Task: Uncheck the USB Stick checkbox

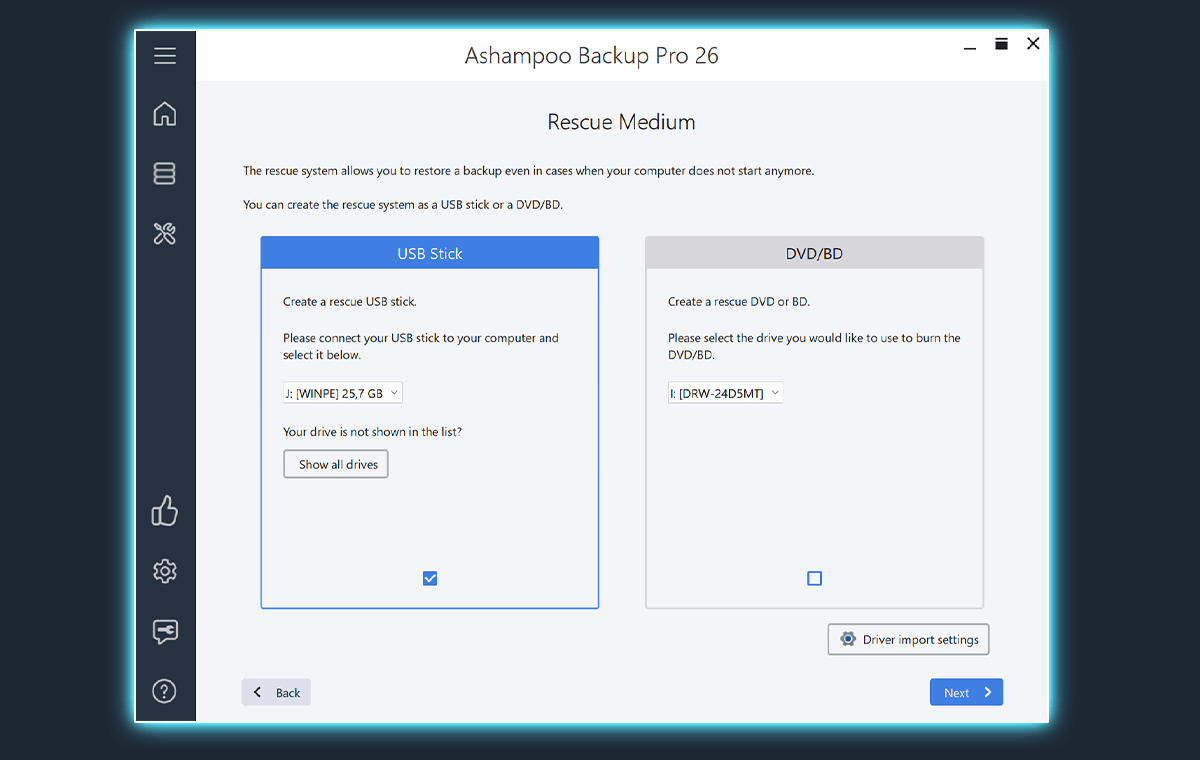Action: pyautogui.click(x=430, y=578)
